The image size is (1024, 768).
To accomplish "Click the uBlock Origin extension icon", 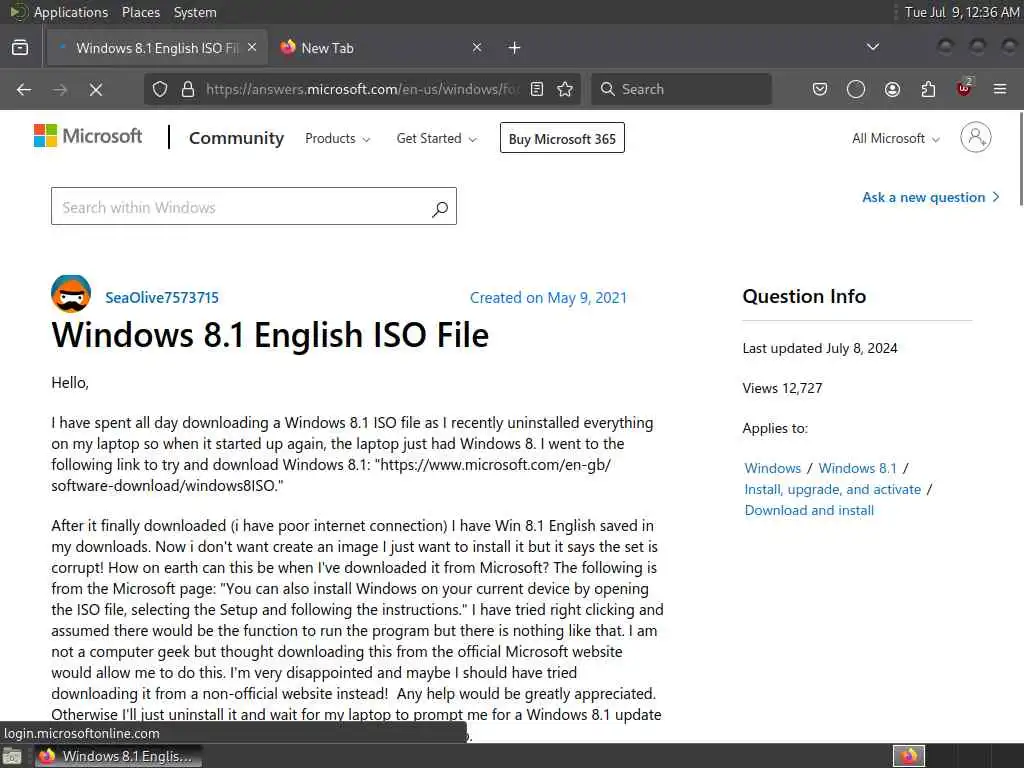I will pos(964,89).
